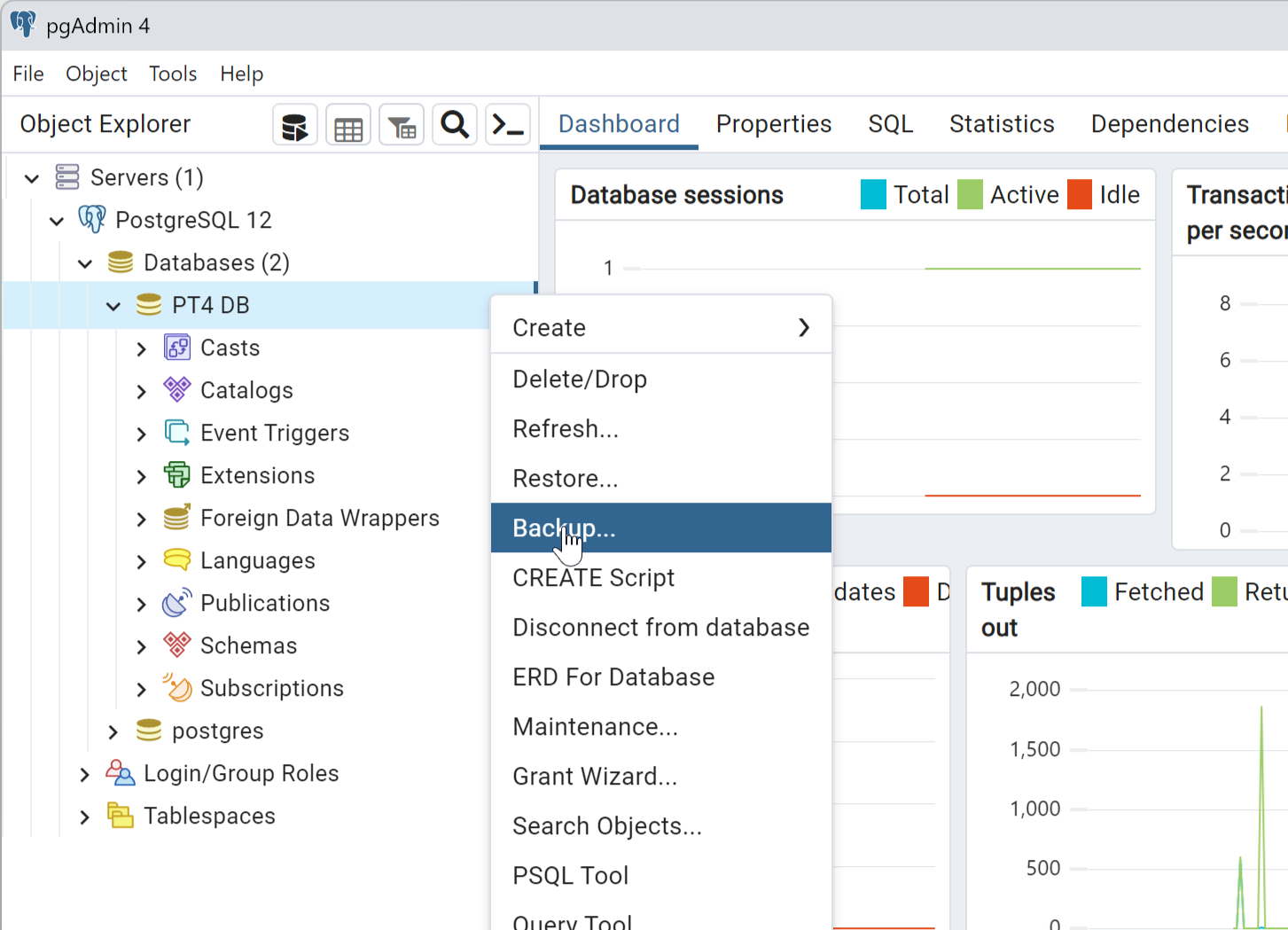Screen dimensions: 1288x930
Task: Collapse the PostgreSQL 12 server node
Action: [x=57, y=221]
